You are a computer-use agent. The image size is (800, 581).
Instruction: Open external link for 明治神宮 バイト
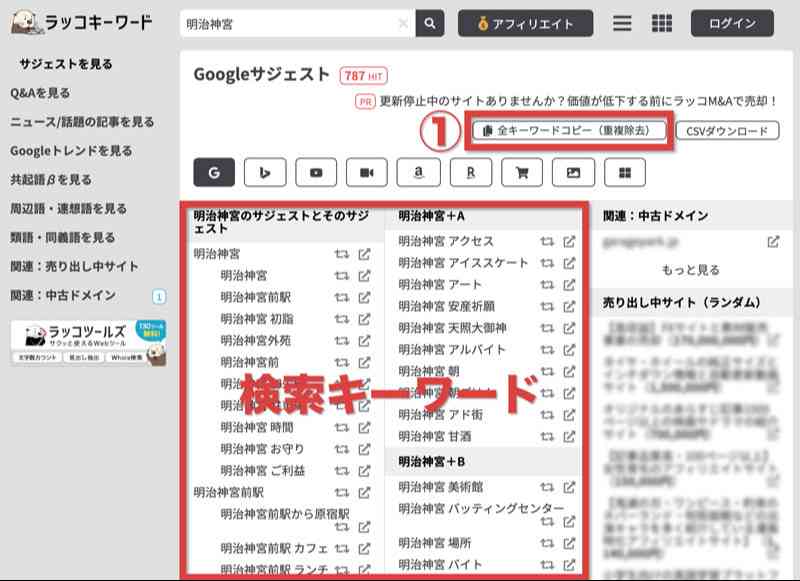tap(569, 565)
